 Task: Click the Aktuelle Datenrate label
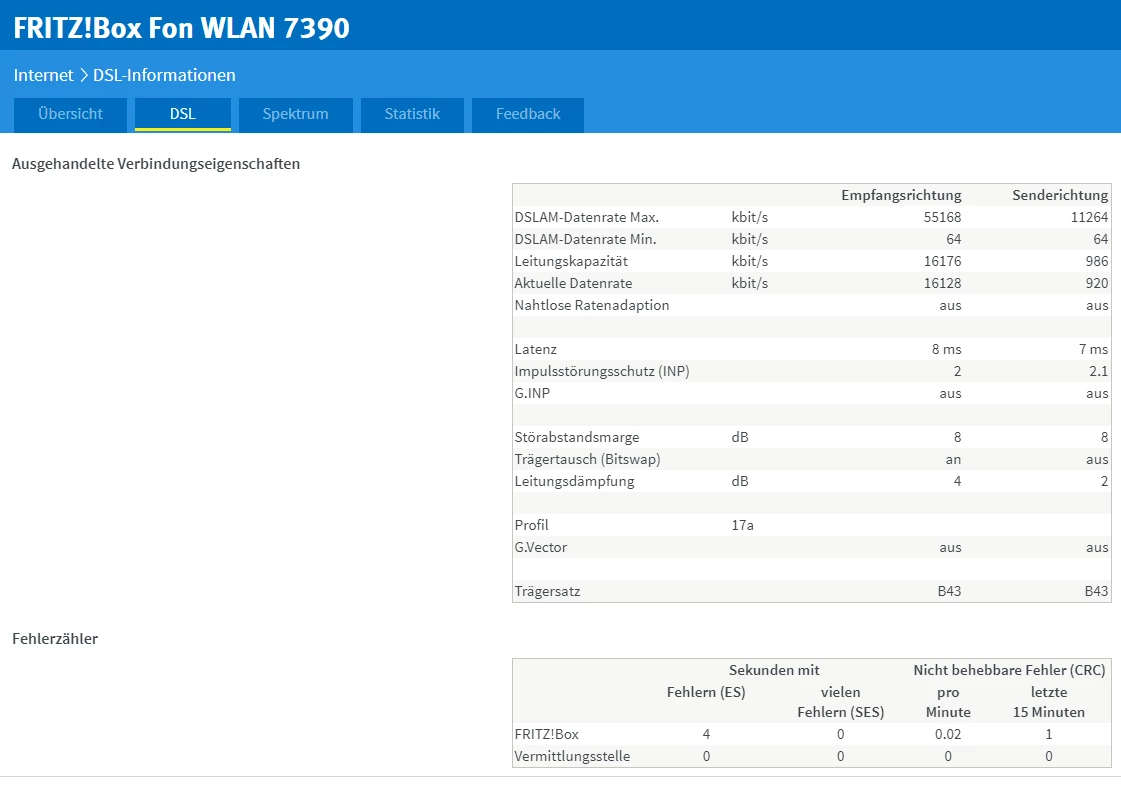tap(573, 283)
